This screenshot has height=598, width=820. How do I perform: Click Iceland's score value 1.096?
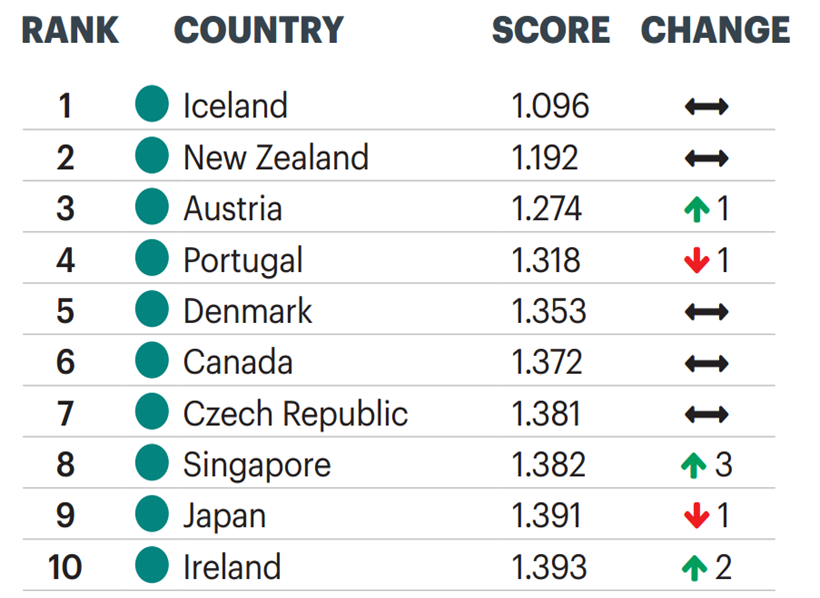pos(550,105)
